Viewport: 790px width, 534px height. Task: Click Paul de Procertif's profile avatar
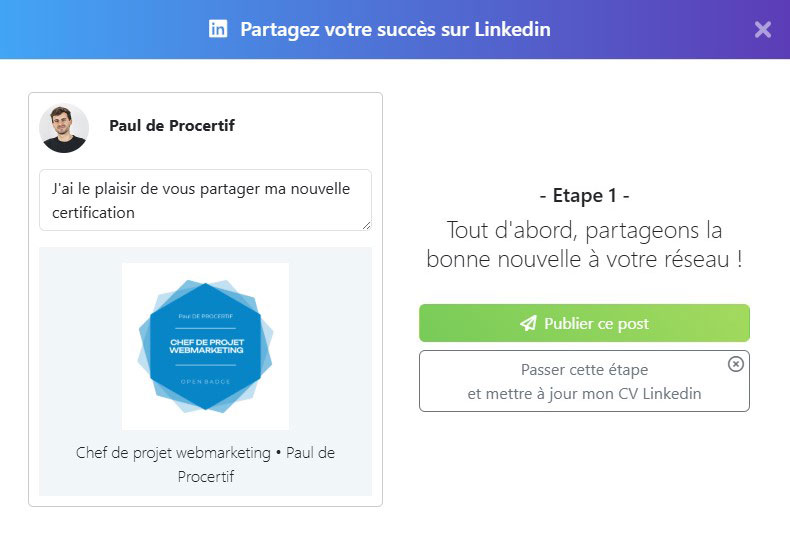(x=64, y=127)
